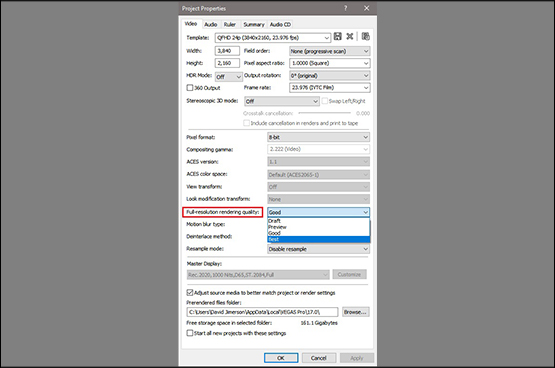555x368 pixels.
Task: Click the Cancel button
Action: pos(319,358)
